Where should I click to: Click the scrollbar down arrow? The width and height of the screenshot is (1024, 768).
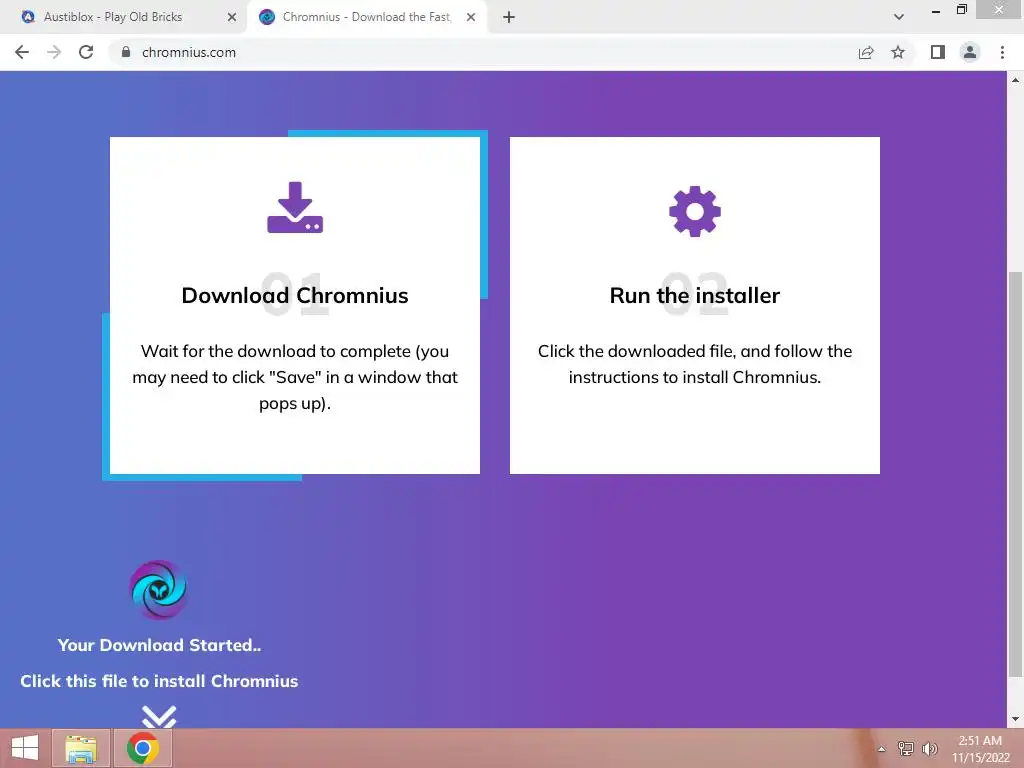click(x=1015, y=719)
